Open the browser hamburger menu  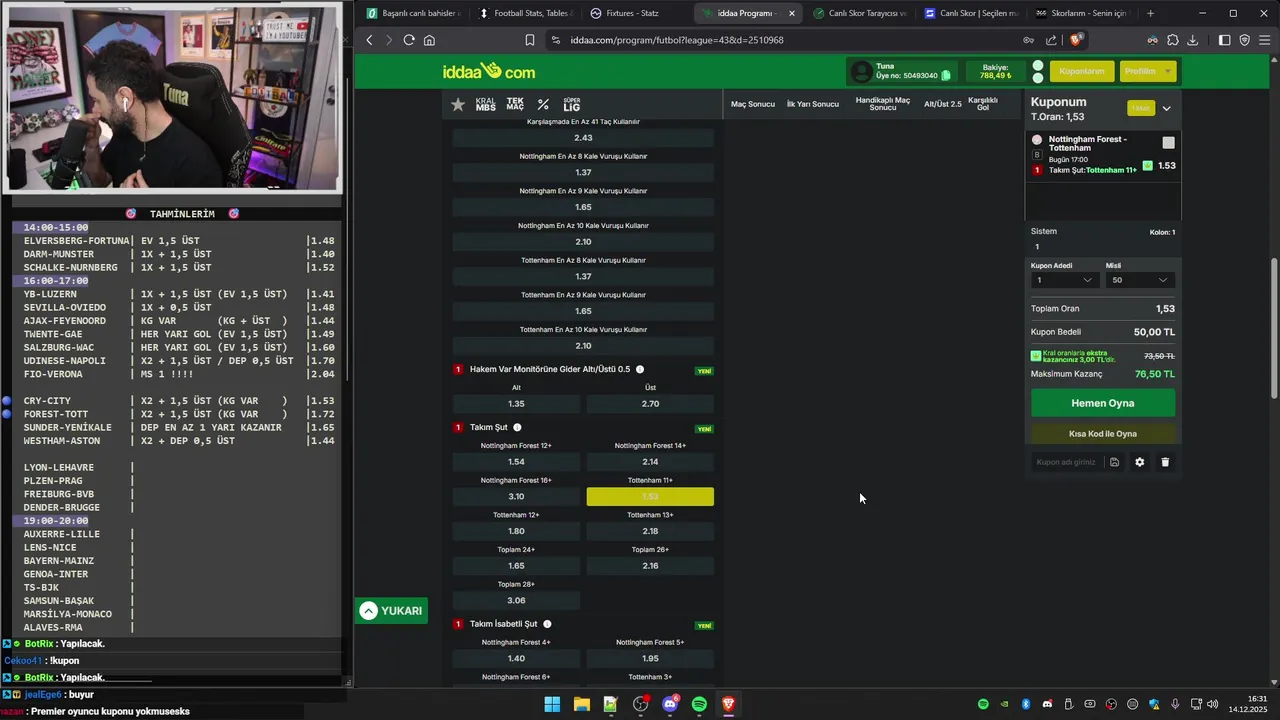pos(1265,40)
